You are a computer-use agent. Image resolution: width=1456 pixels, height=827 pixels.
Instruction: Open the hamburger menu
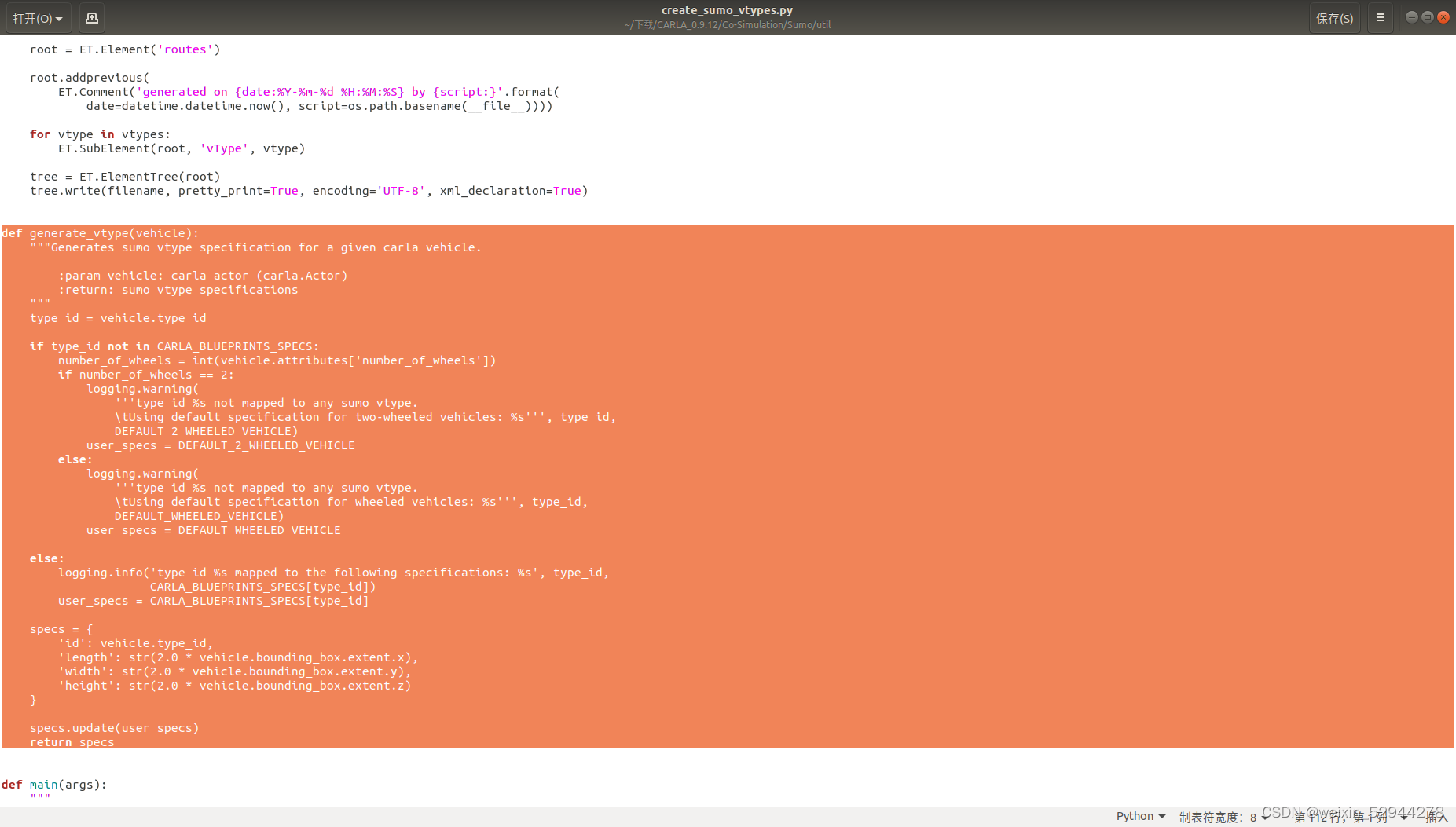[x=1381, y=17]
